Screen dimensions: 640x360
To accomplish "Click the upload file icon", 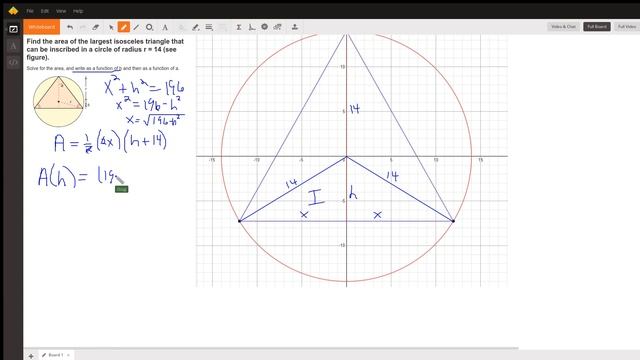I will pos(295,27).
